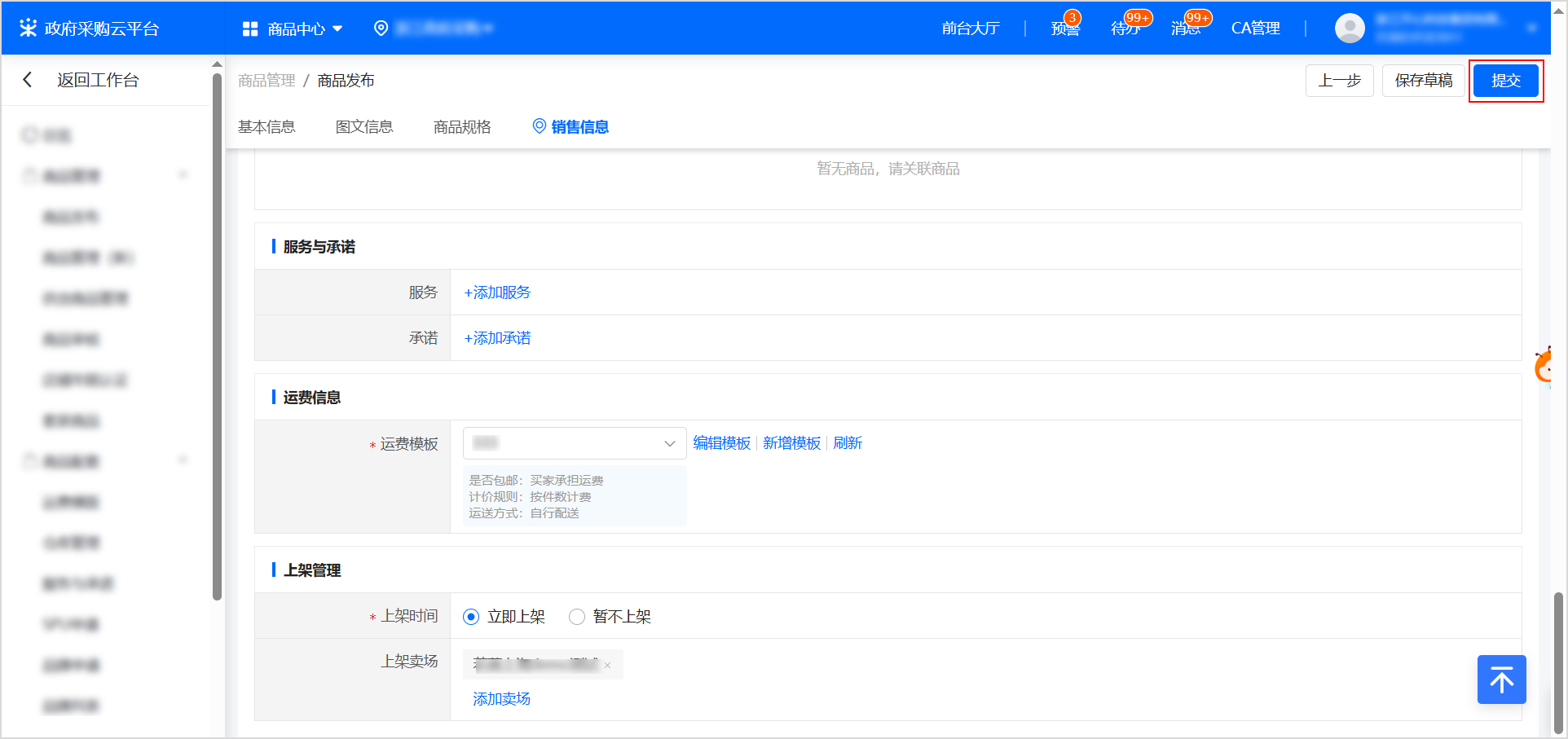
Task: Click the user avatar icon
Action: tap(1350, 29)
